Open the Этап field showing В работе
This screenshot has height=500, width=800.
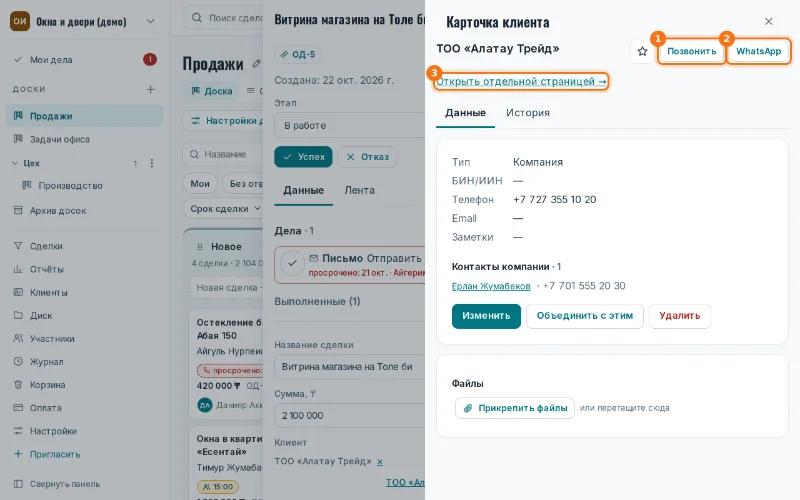click(x=349, y=126)
